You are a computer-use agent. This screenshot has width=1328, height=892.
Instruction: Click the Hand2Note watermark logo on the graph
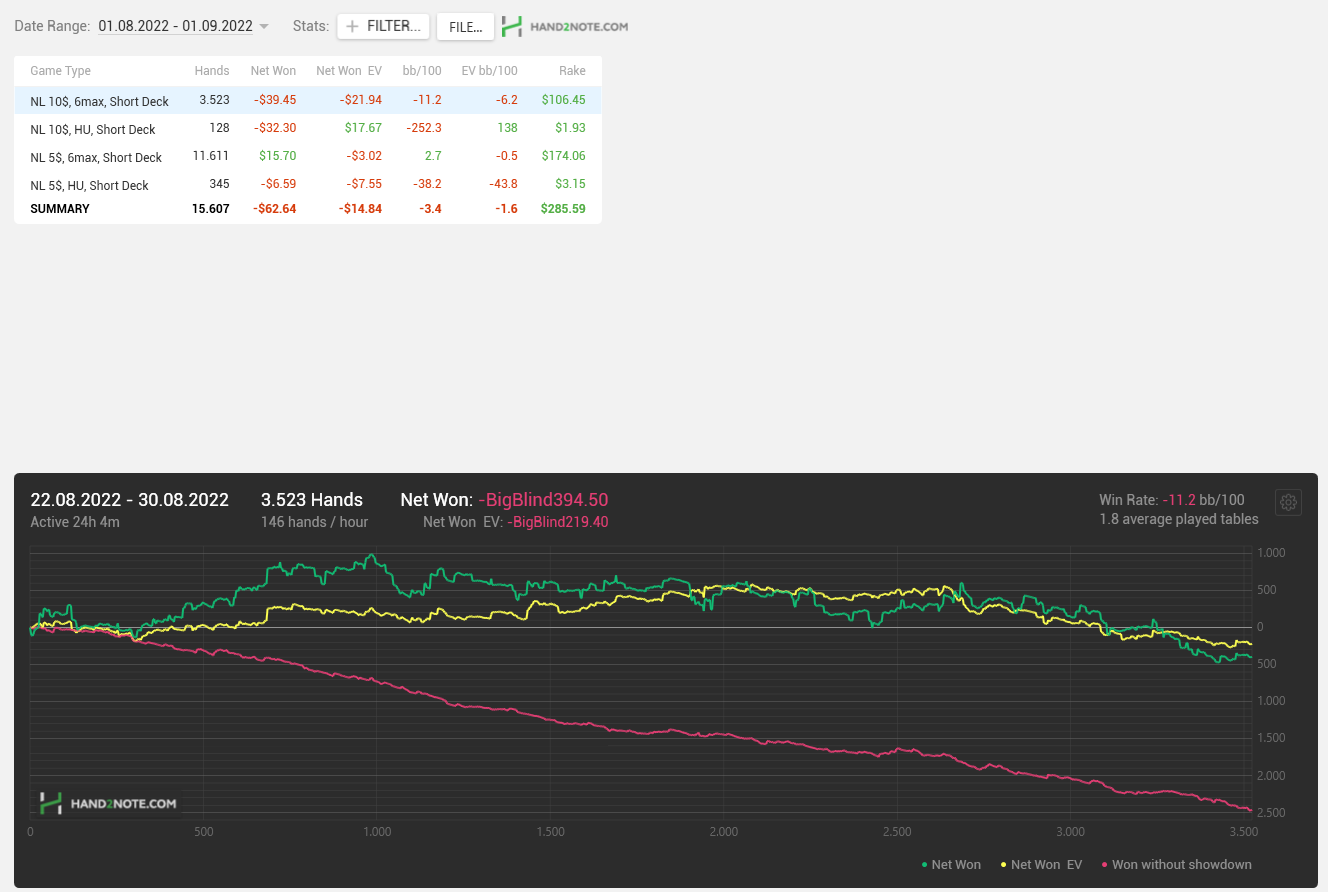click(x=108, y=803)
